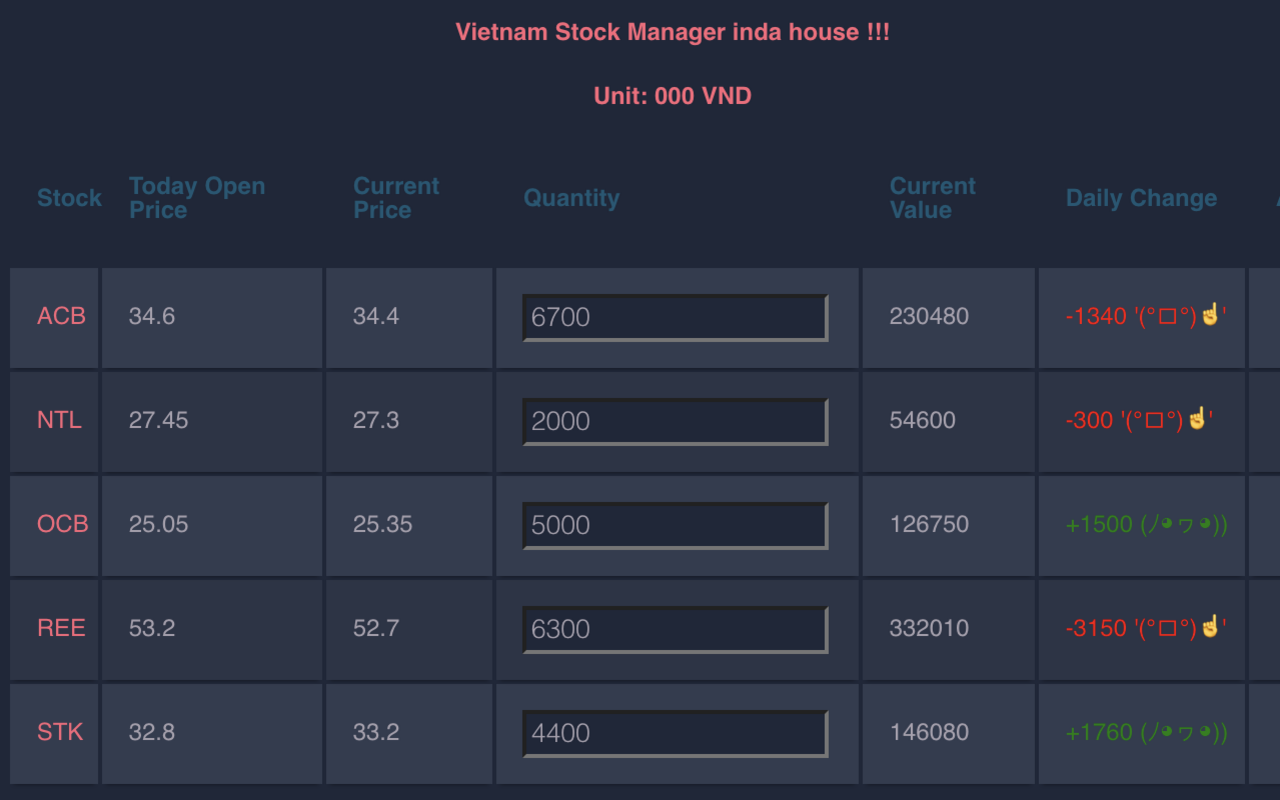Click the disapproval emoji beside REE's -3150
This screenshot has width=1280, height=800.
pos(1208,628)
